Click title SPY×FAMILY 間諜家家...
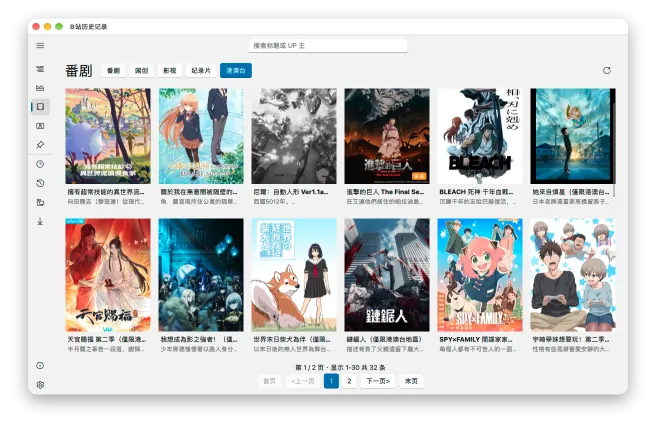This screenshot has height=432, width=656. [x=476, y=339]
